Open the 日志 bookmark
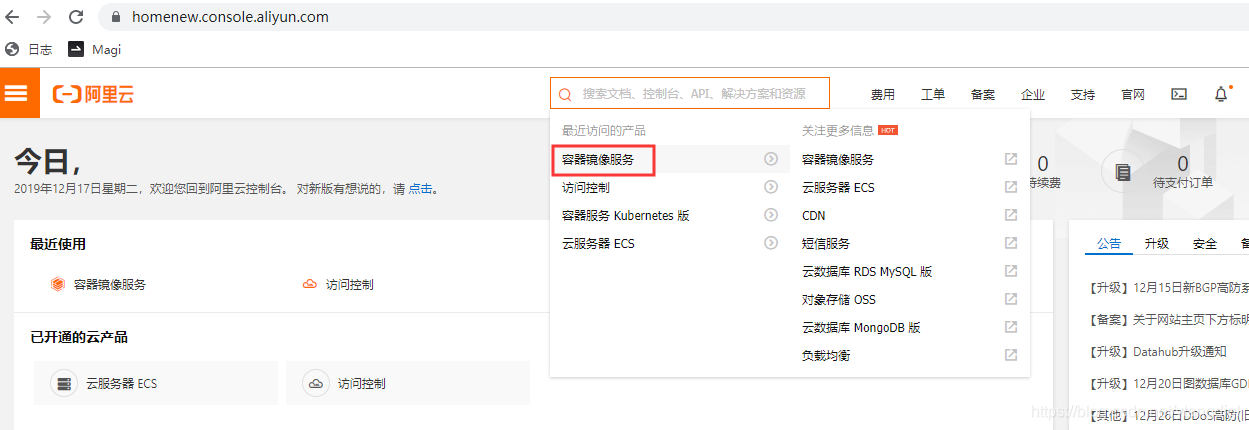This screenshot has height=430, width=1249. pos(29,49)
